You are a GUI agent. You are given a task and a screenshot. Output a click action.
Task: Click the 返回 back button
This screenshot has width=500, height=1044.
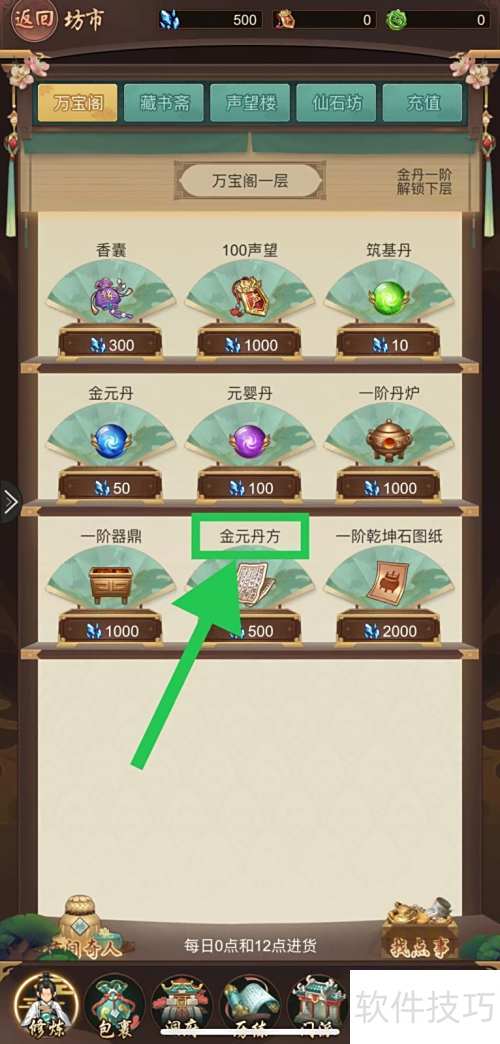pyautogui.click(x=34, y=21)
